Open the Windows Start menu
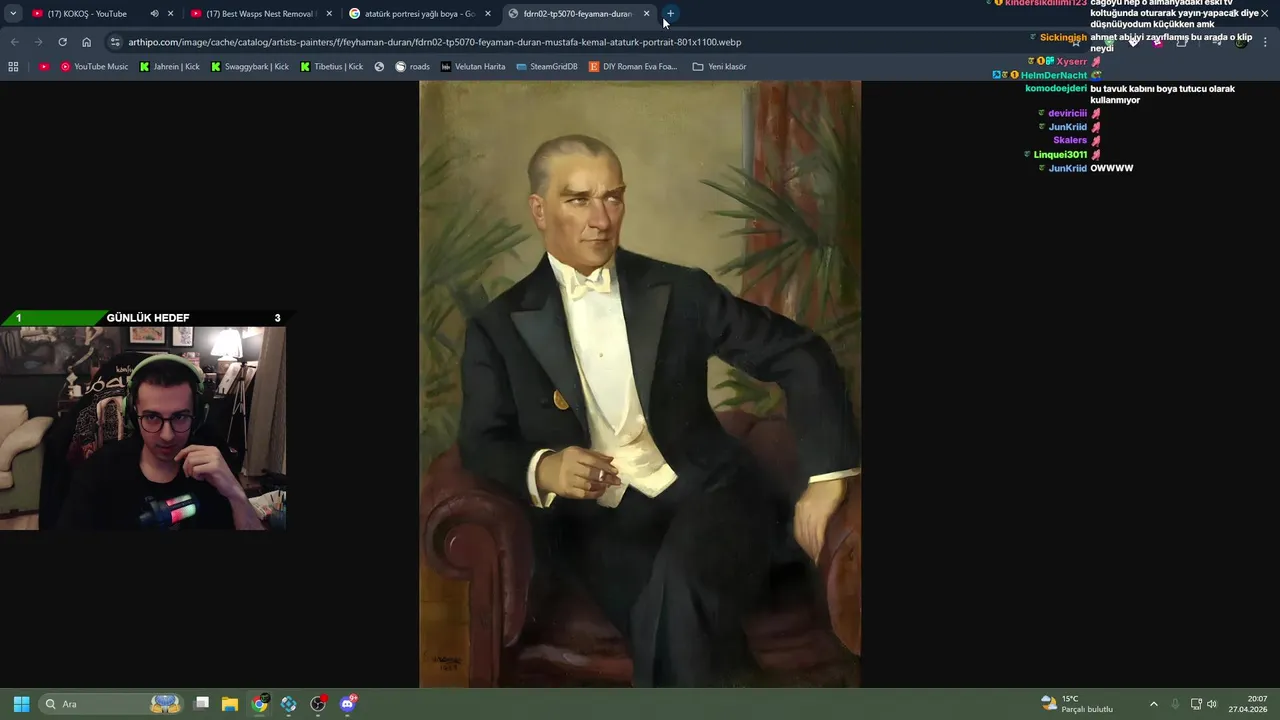This screenshot has width=1280, height=720. click(21, 704)
